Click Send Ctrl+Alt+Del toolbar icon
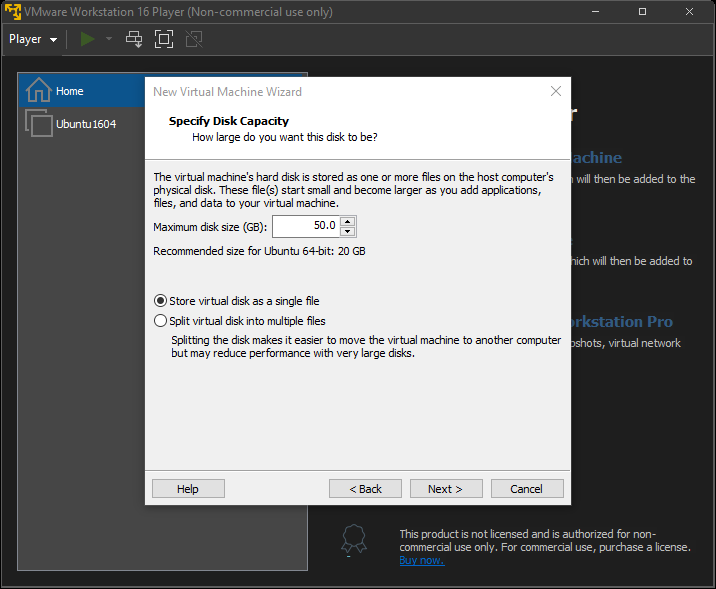The image size is (716, 589). [x=134, y=39]
